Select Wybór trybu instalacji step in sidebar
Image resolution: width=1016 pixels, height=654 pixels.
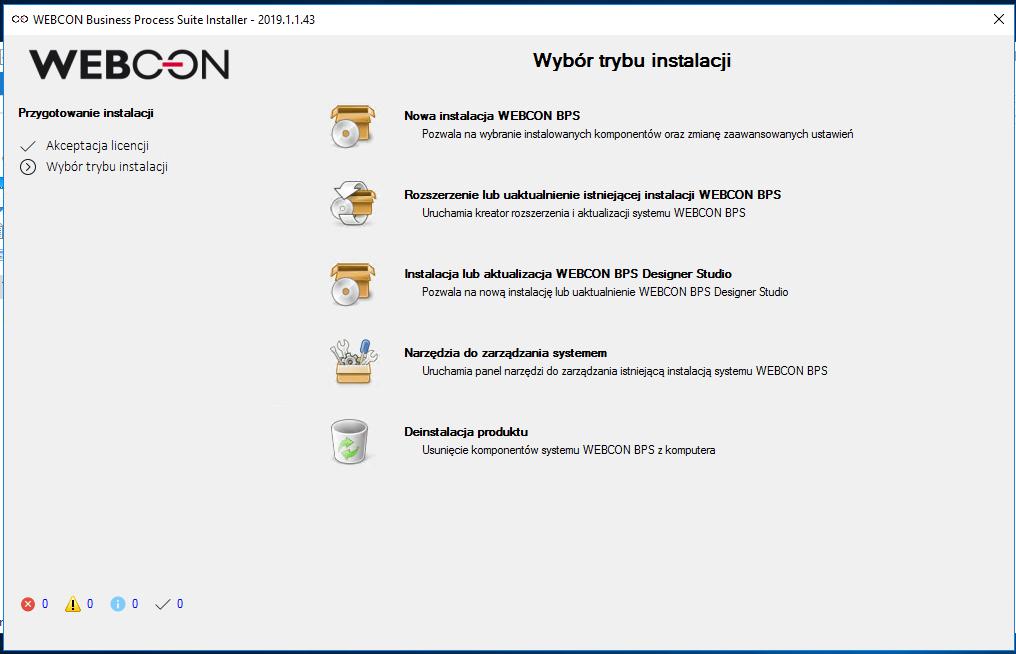(107, 167)
